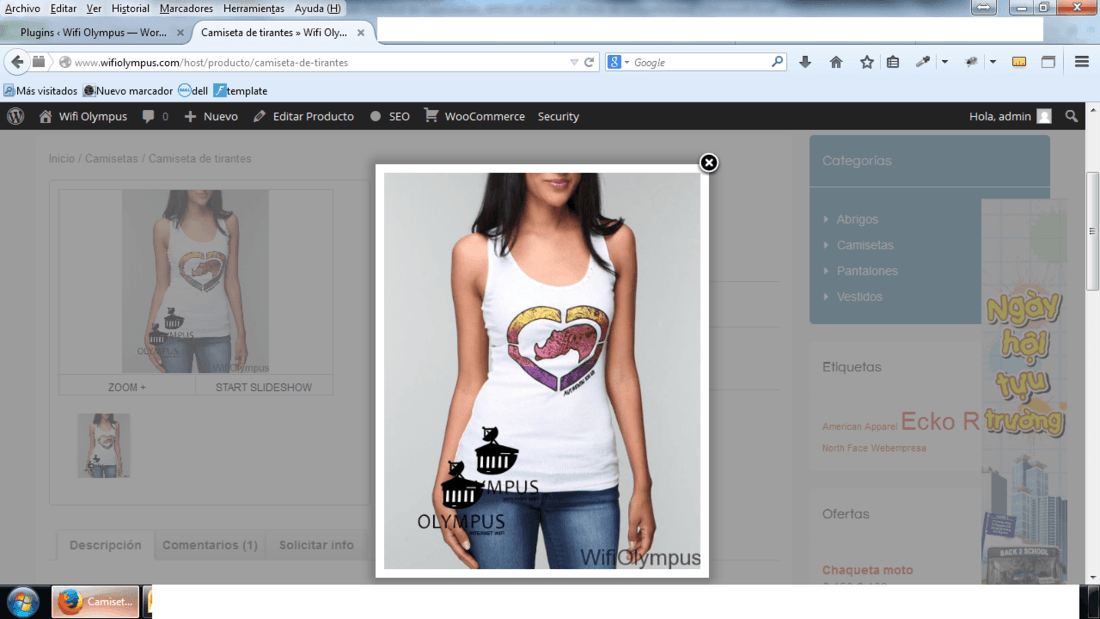Click the page vertical scrollbar
The height and width of the screenshot is (619, 1100).
click(x=1092, y=232)
